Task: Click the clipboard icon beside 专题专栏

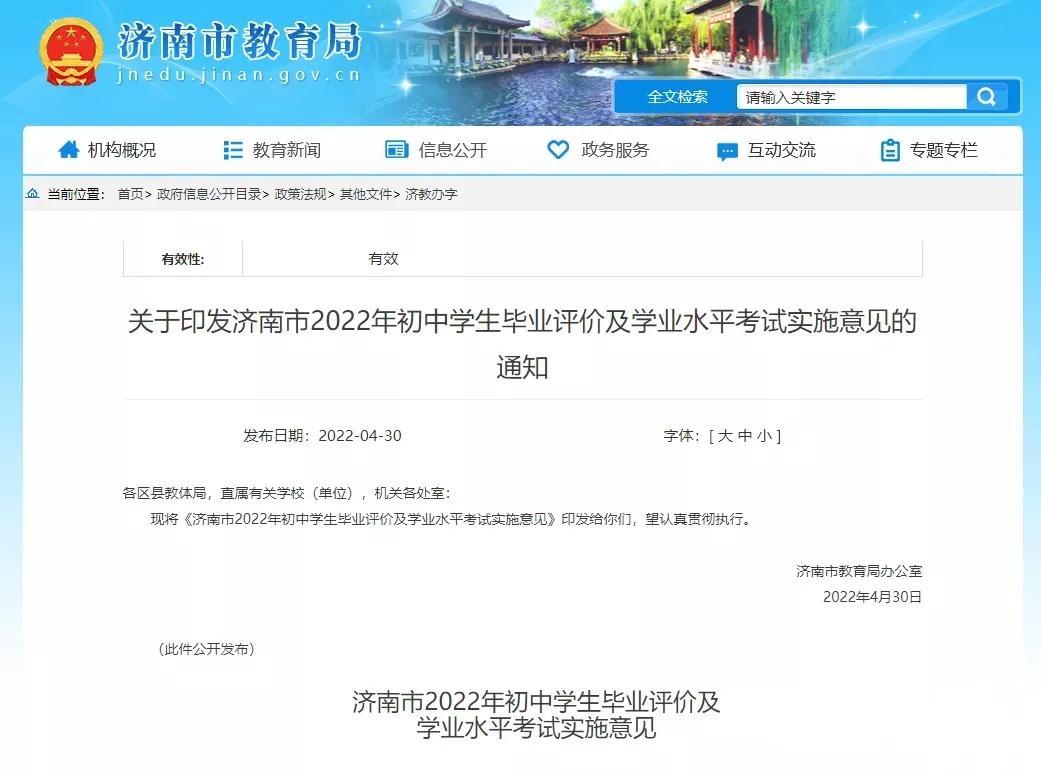Action: click(x=889, y=149)
